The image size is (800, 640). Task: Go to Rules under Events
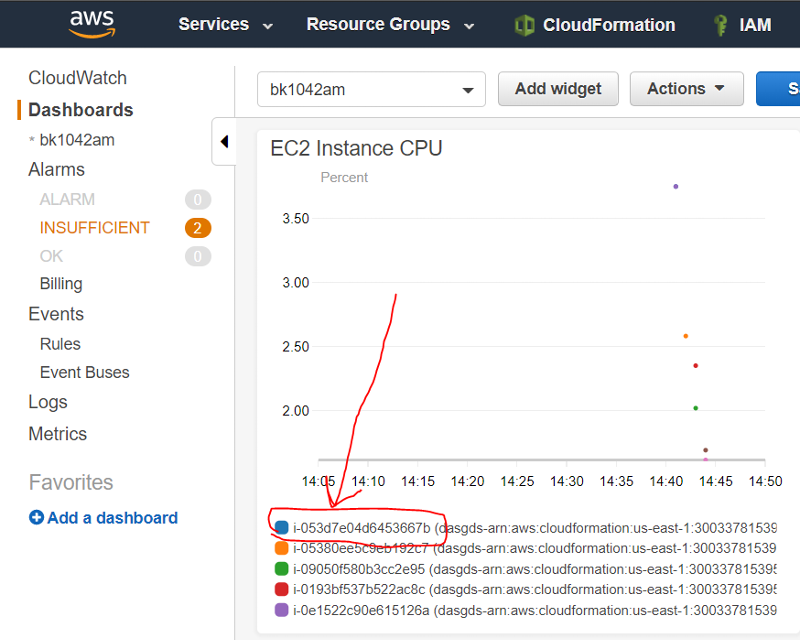click(60, 344)
